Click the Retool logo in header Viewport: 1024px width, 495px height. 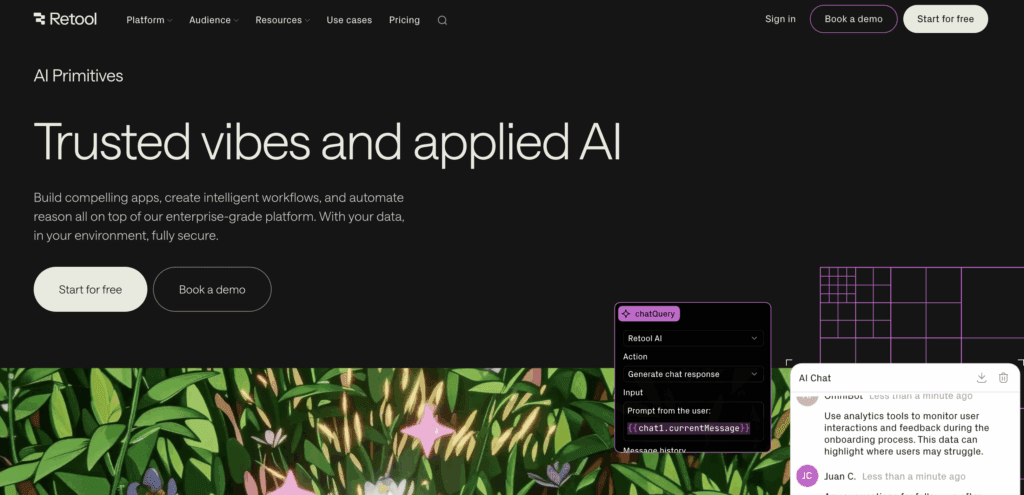[x=65, y=19]
